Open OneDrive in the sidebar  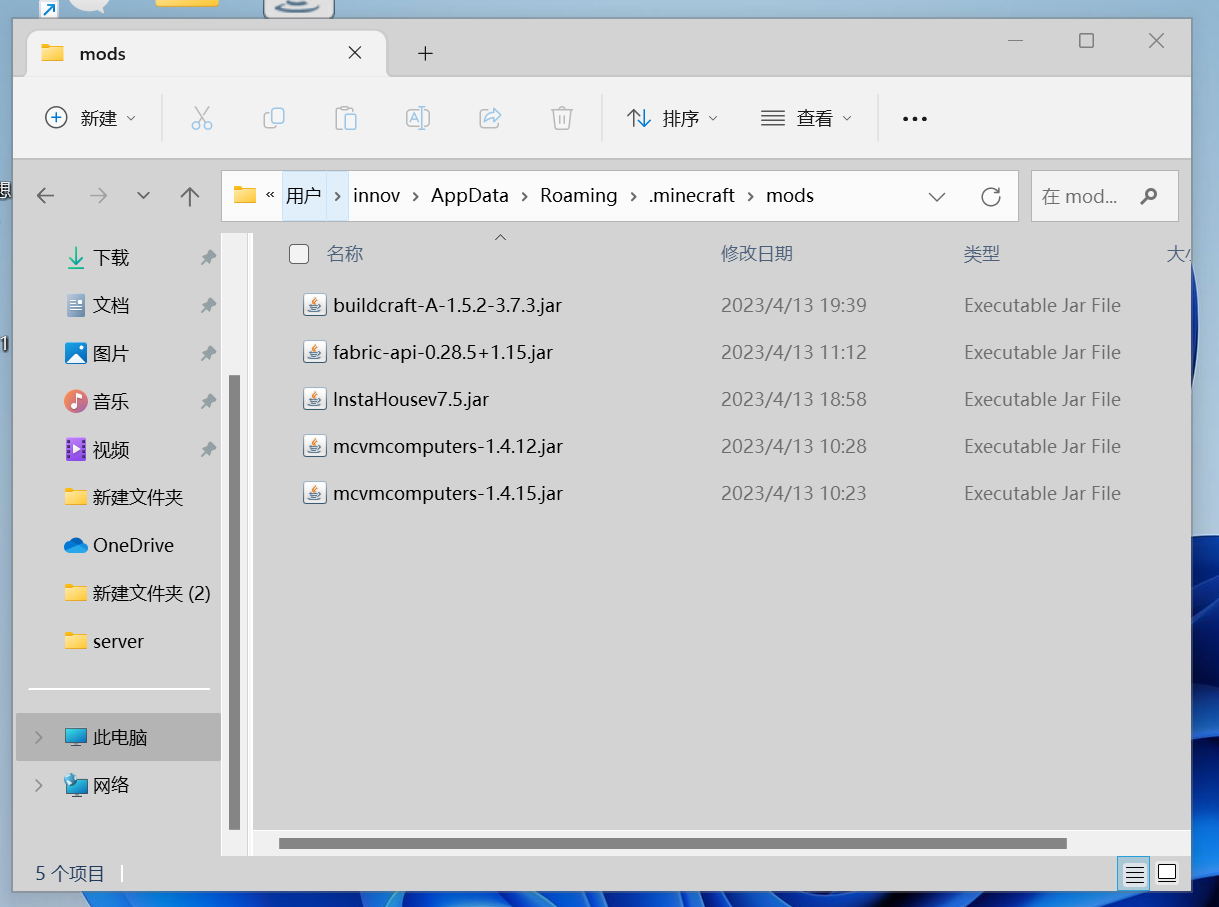point(119,545)
